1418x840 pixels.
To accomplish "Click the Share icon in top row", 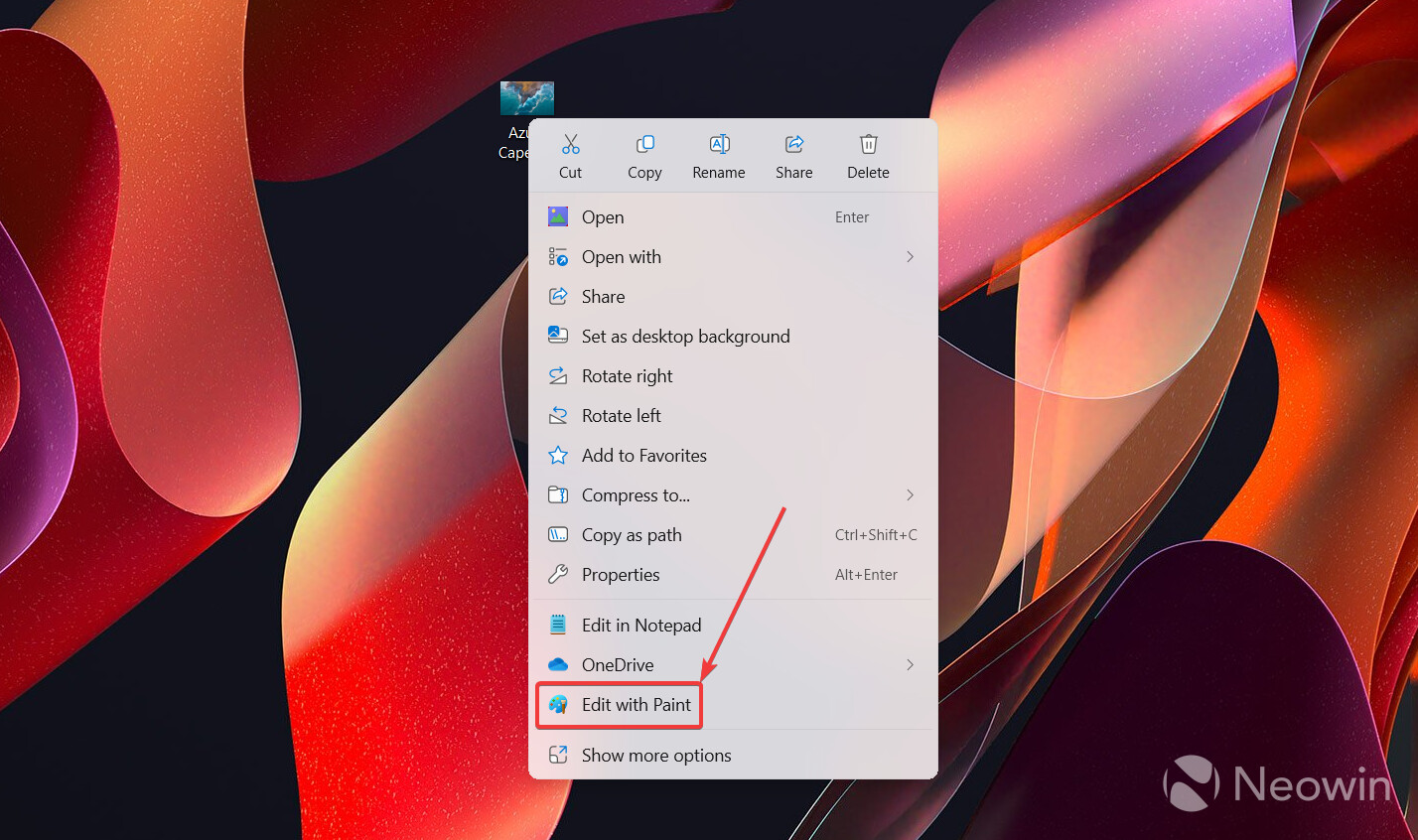I will pyautogui.click(x=793, y=145).
